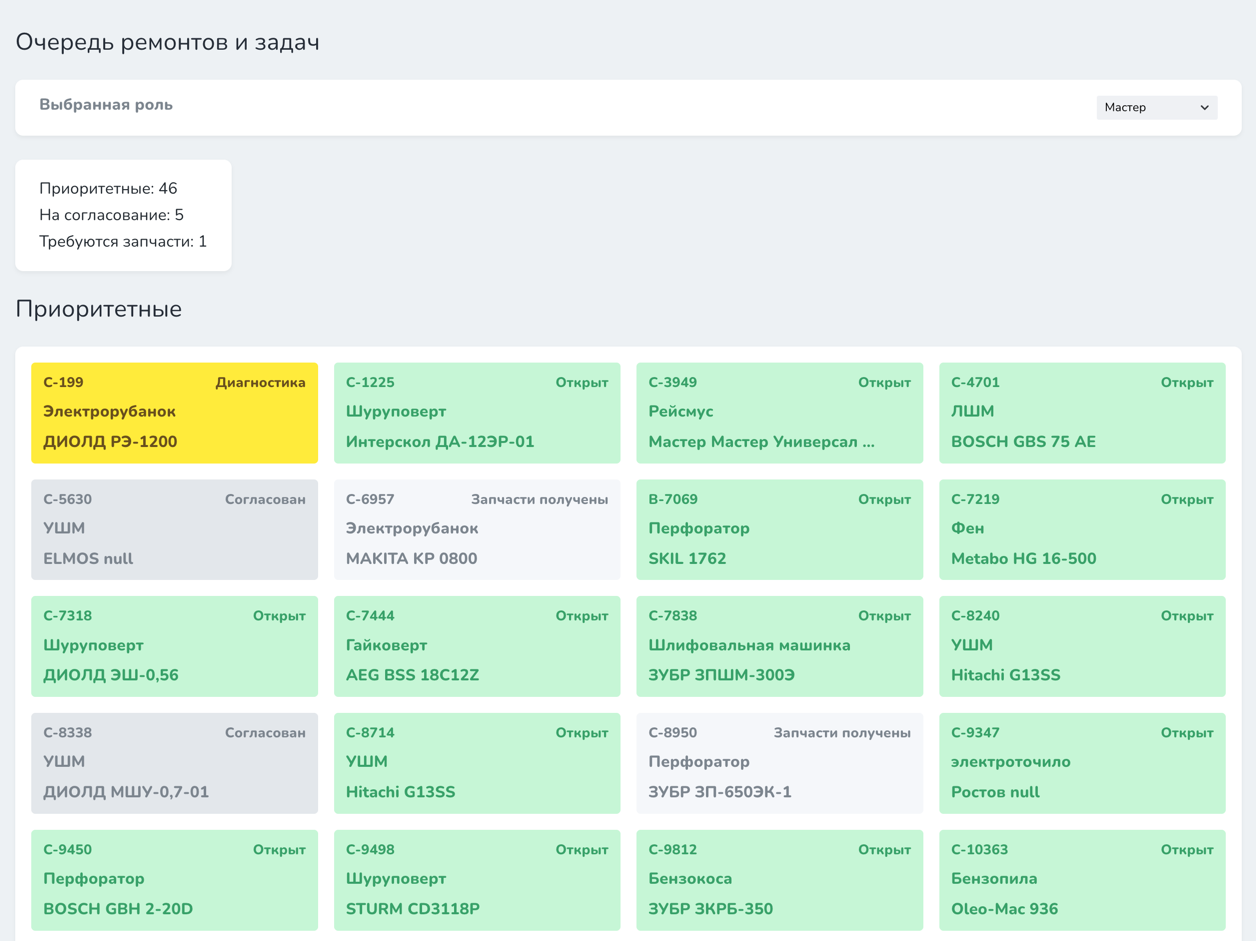Viewport: 1256px width, 941px height.
Task: Open card C-7318 ДИОЛД ЭШ-0,56
Action: coord(174,646)
